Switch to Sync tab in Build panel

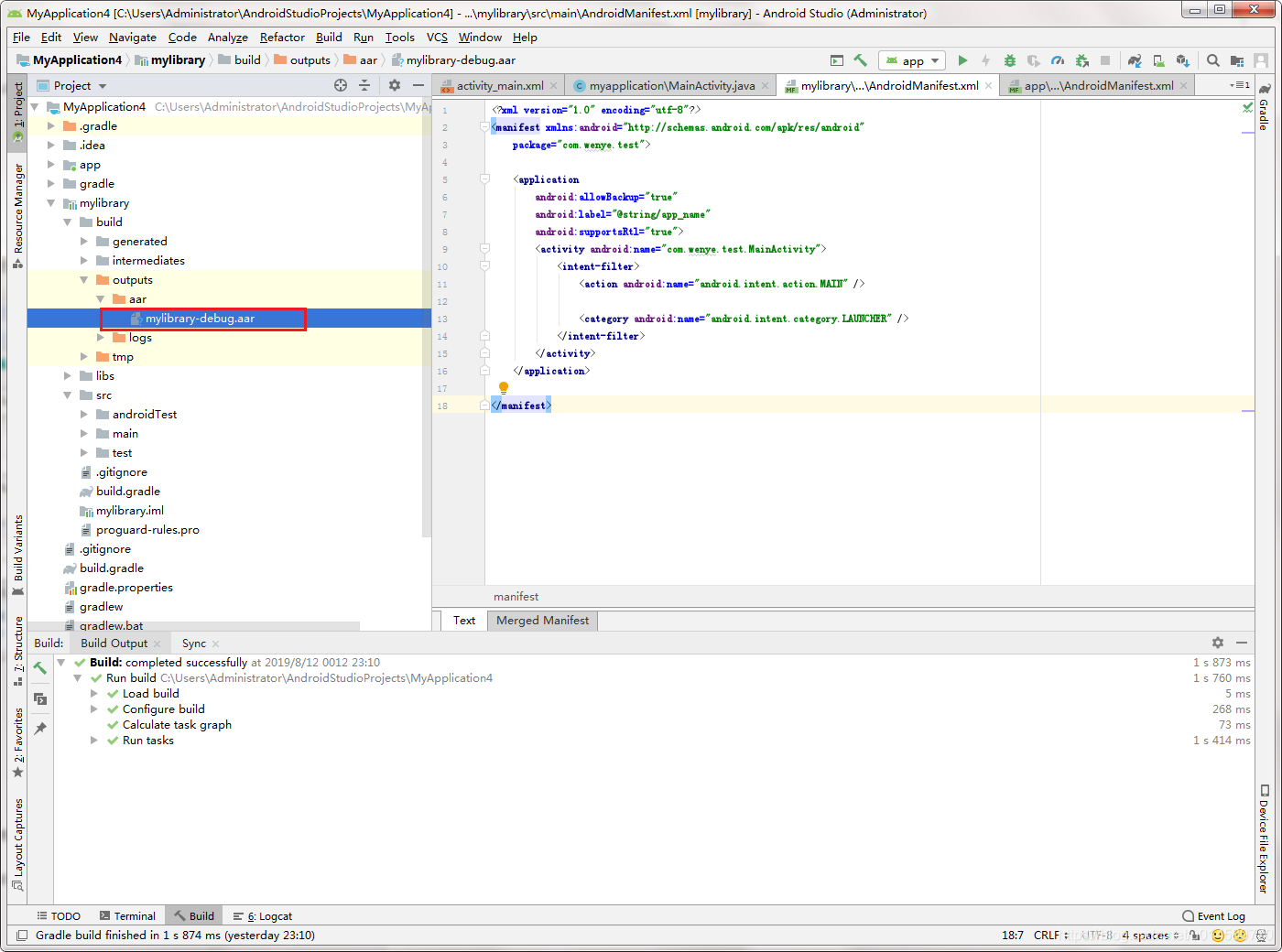pyautogui.click(x=194, y=644)
